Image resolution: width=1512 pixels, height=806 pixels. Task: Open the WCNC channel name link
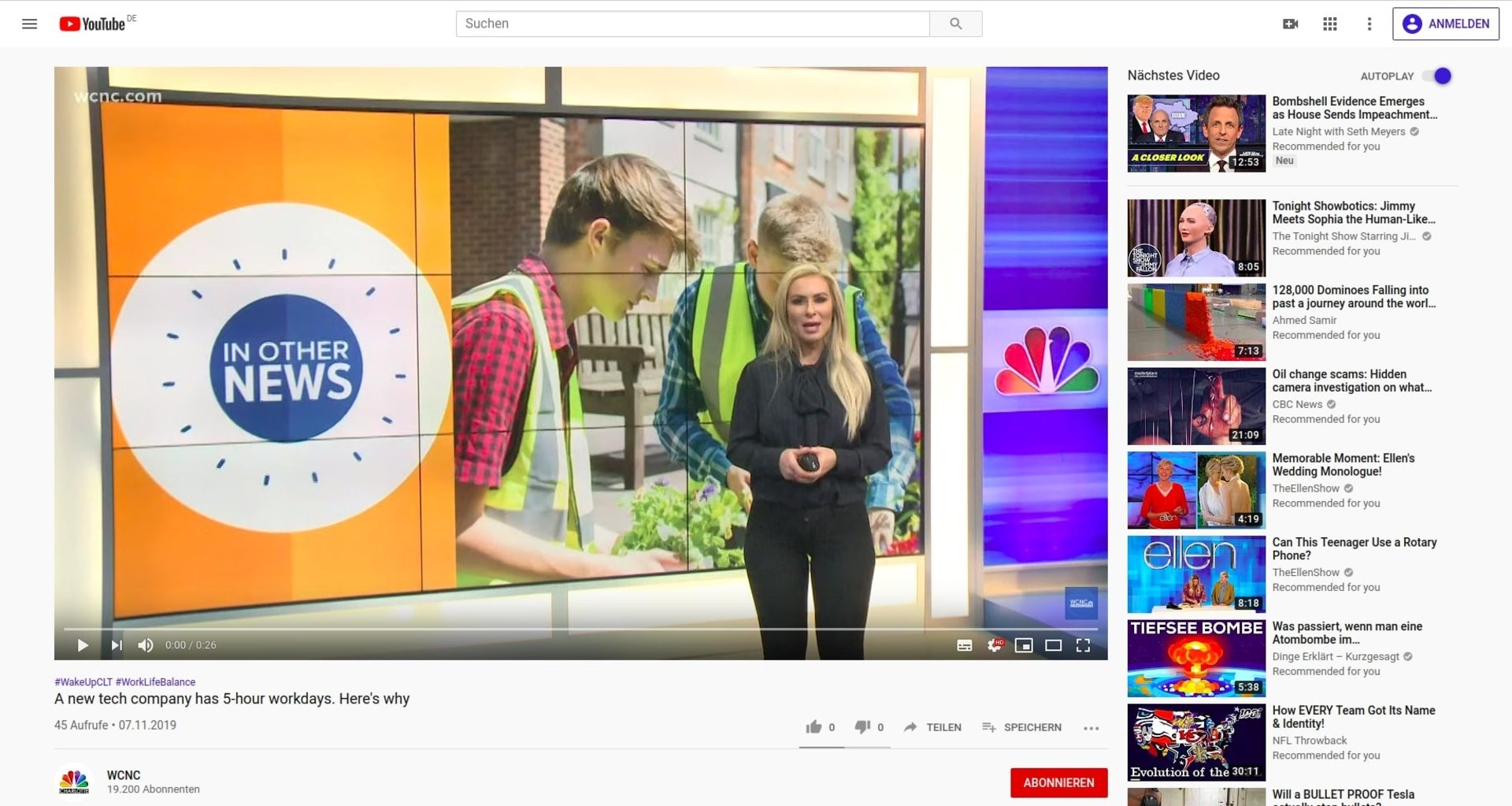point(124,775)
